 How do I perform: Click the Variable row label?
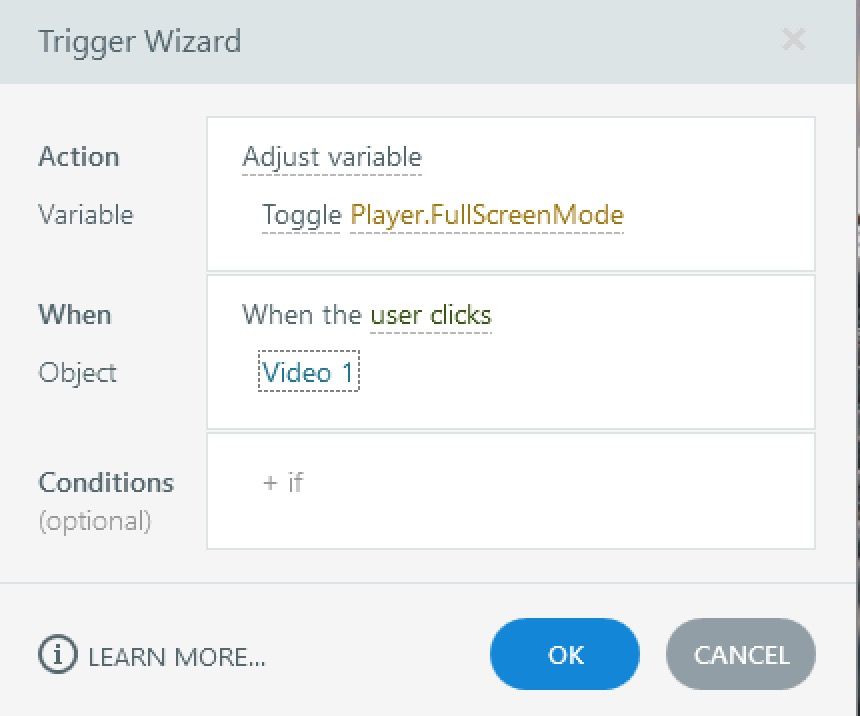[86, 215]
